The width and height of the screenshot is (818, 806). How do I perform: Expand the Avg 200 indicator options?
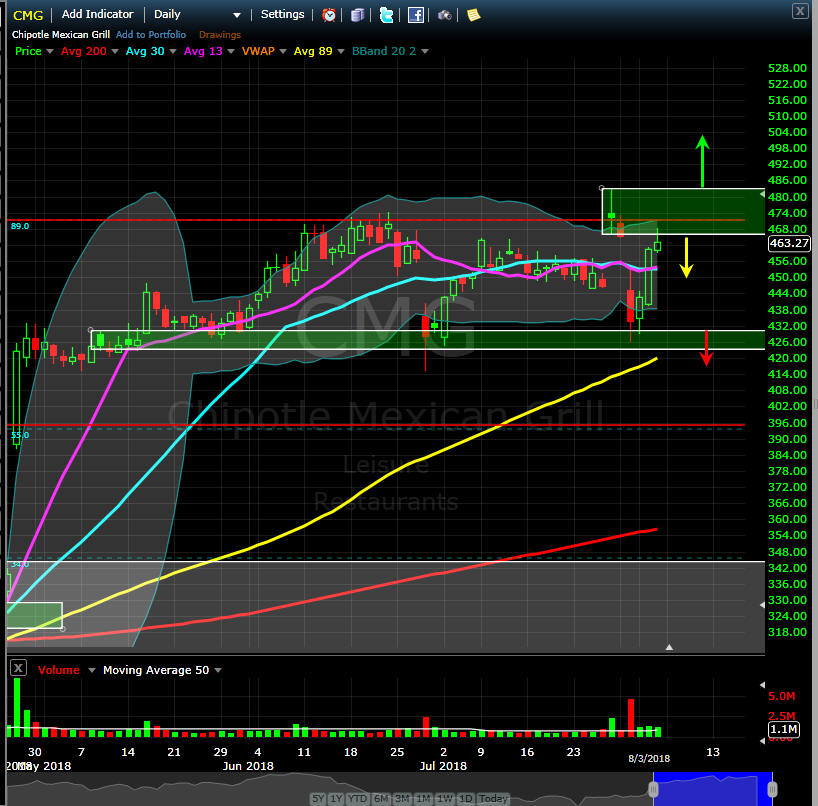[111, 51]
